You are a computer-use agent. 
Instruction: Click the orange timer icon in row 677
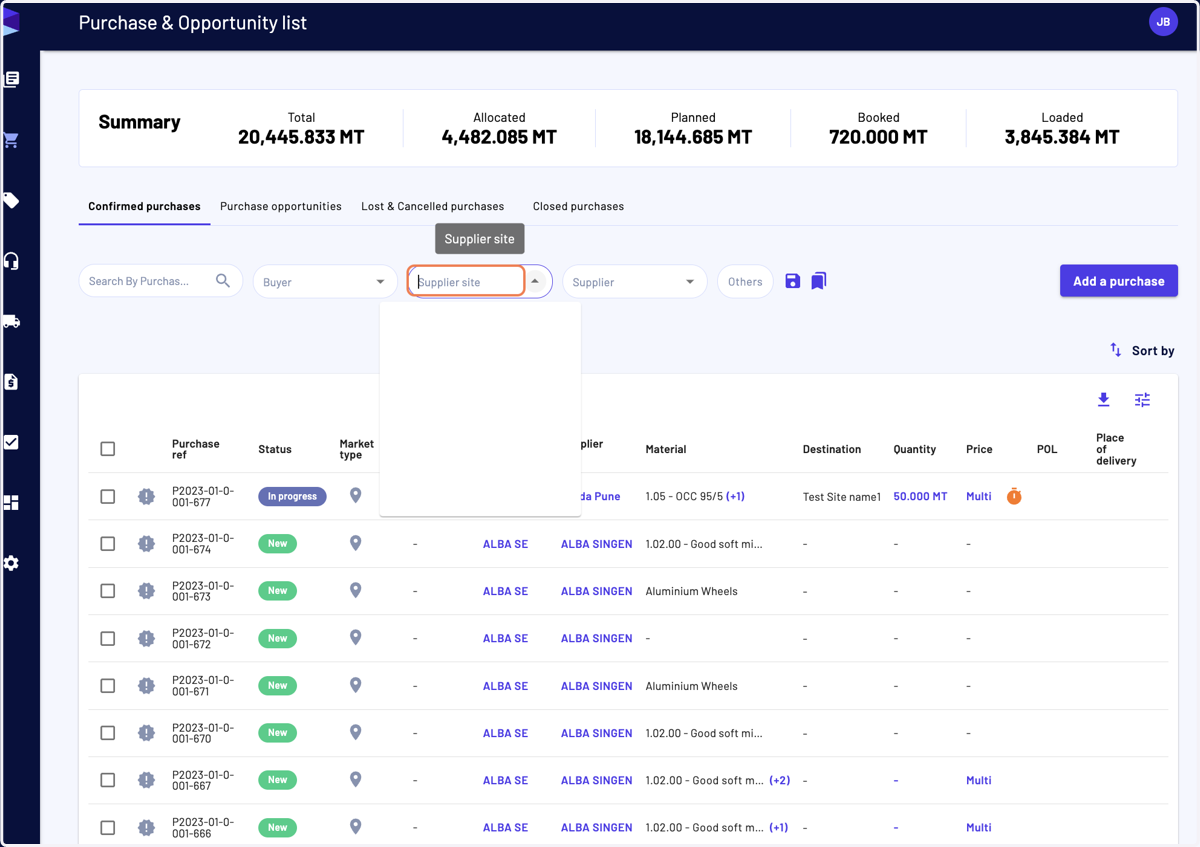click(1014, 496)
